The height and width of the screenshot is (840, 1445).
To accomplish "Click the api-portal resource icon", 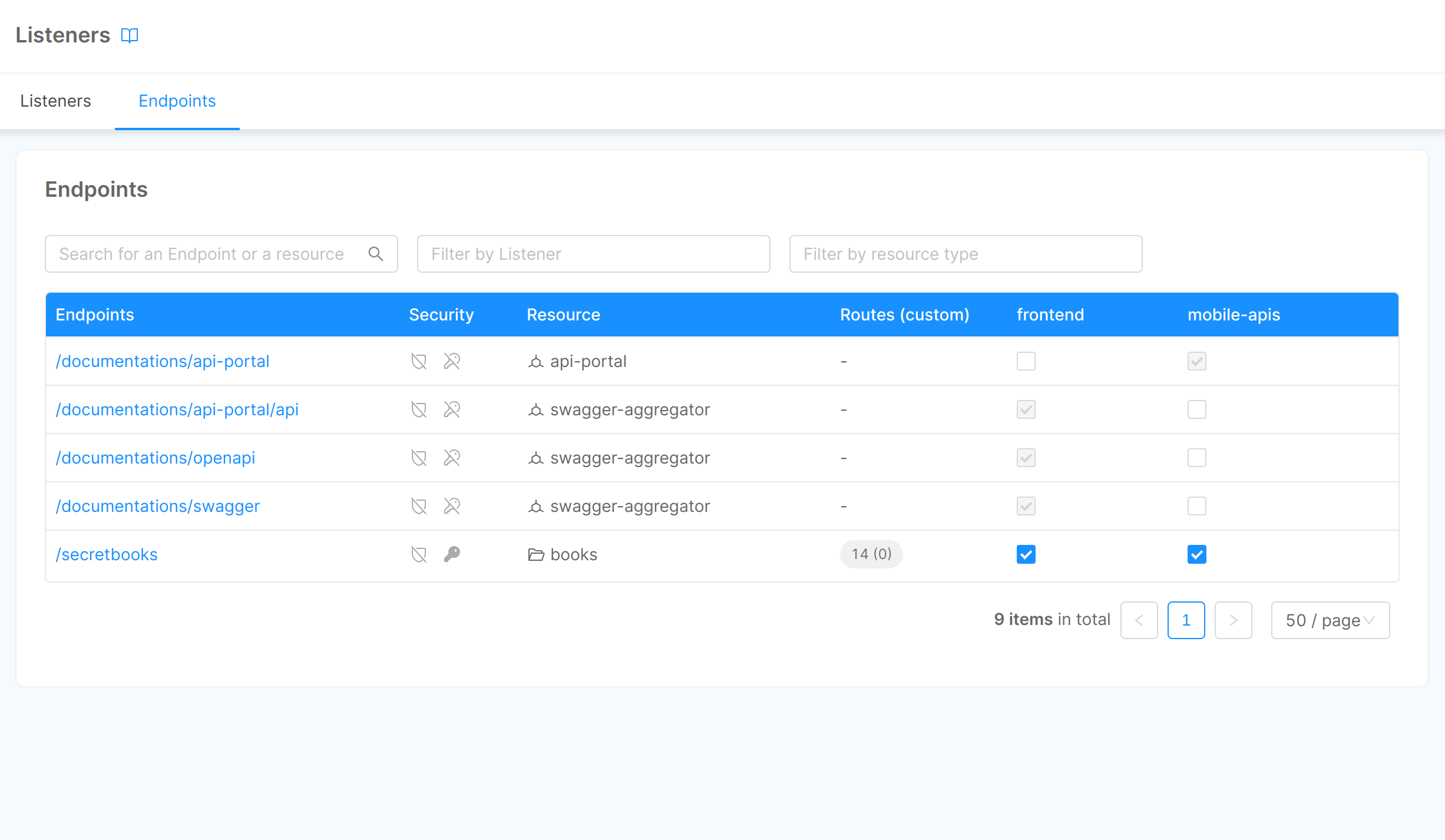I will click(535, 361).
